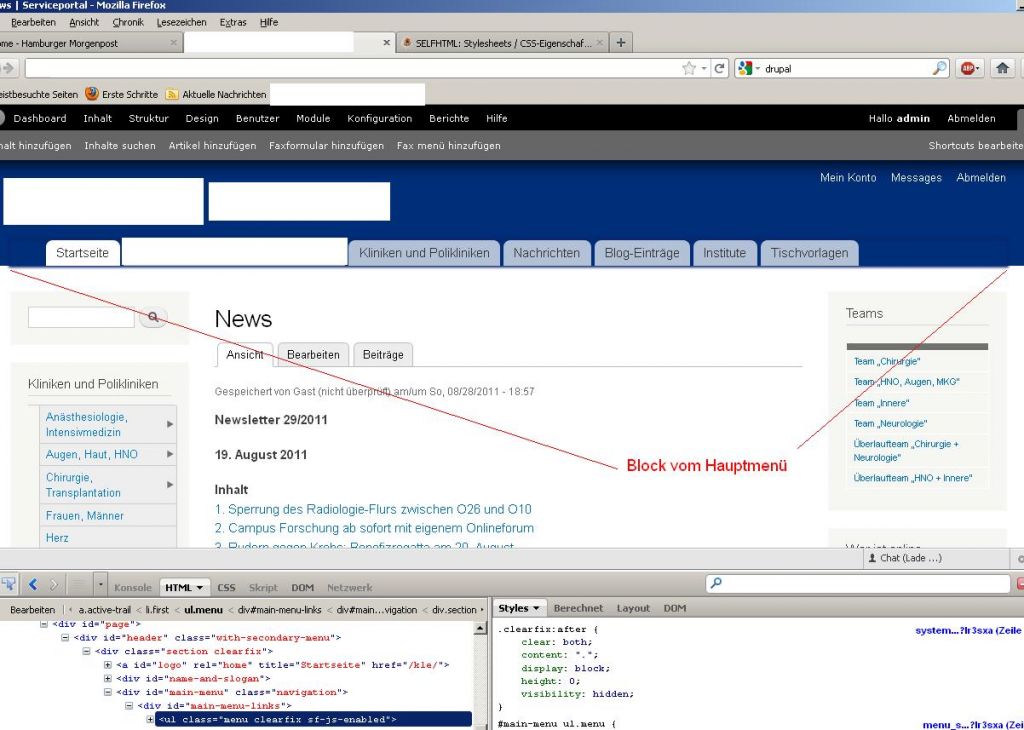Collapse the div id main-menu node

pos(108,692)
